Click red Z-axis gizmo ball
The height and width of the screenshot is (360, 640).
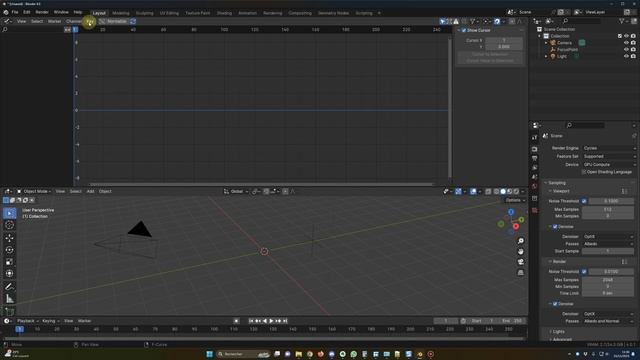click(516, 226)
